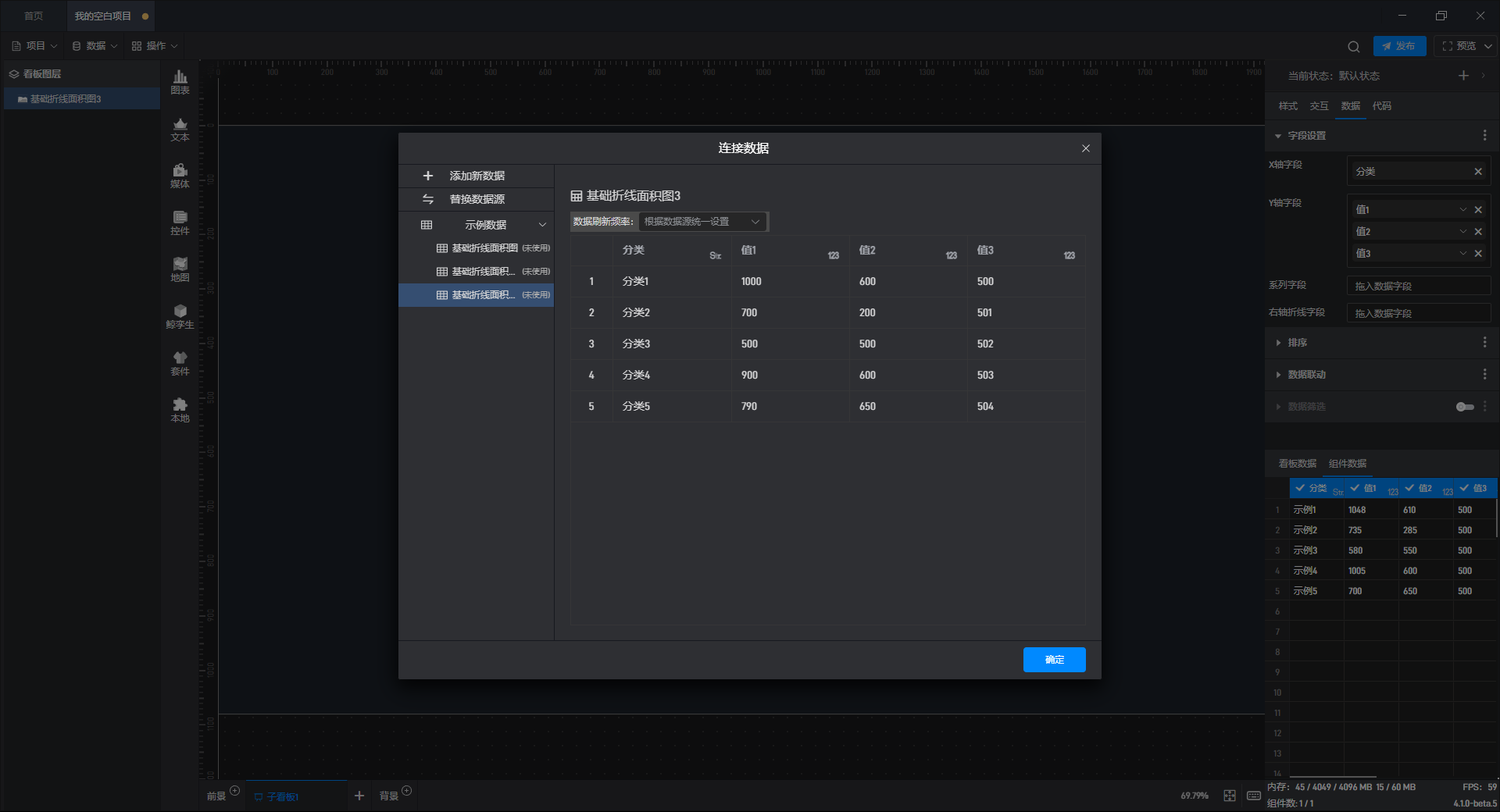Open the 值1 field dropdown arrow

1463,210
